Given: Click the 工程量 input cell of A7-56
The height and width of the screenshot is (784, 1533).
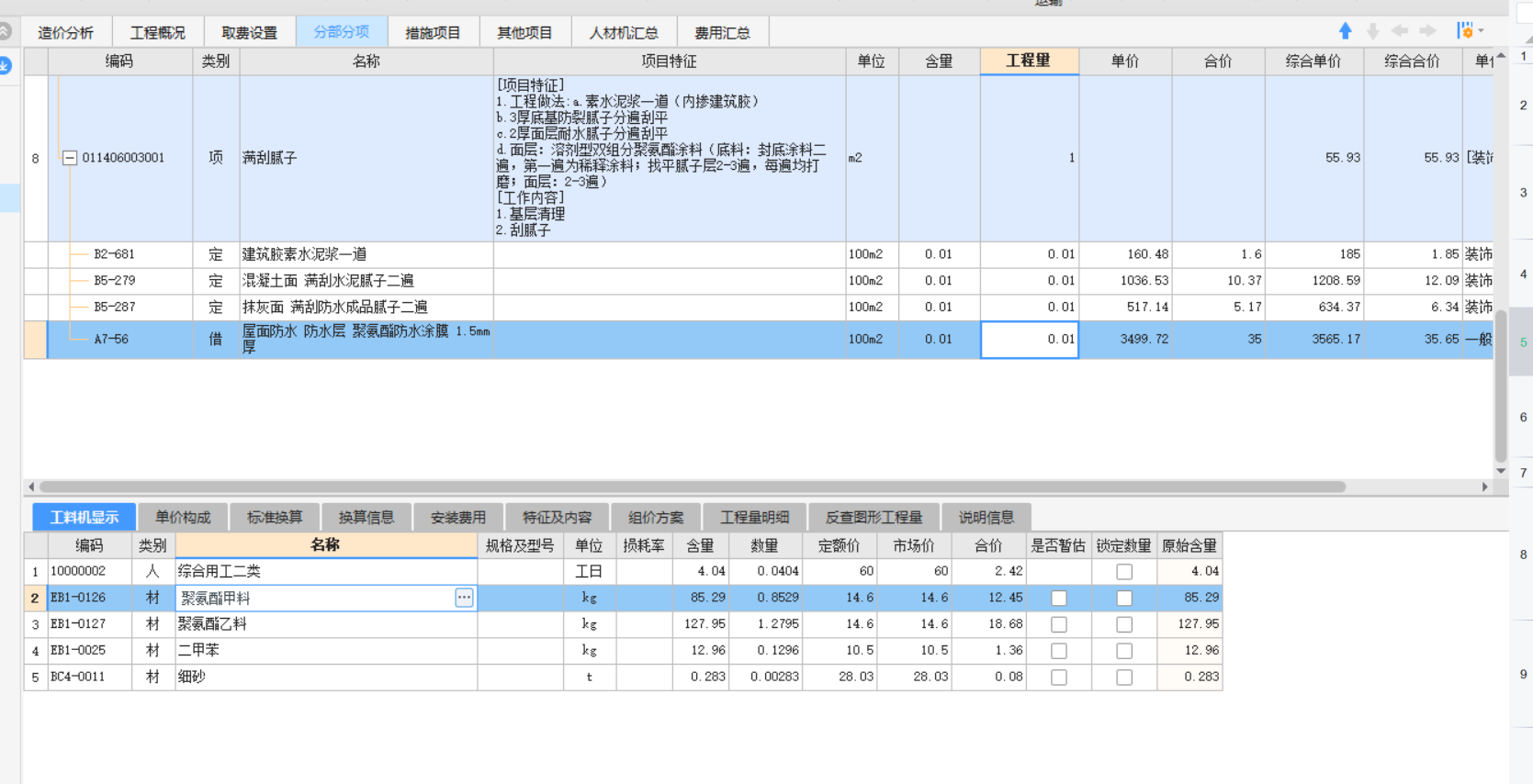Looking at the screenshot, I should (1030, 340).
